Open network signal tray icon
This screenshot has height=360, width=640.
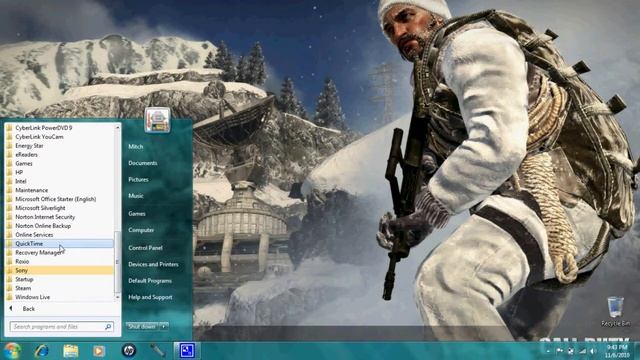(x=582, y=351)
